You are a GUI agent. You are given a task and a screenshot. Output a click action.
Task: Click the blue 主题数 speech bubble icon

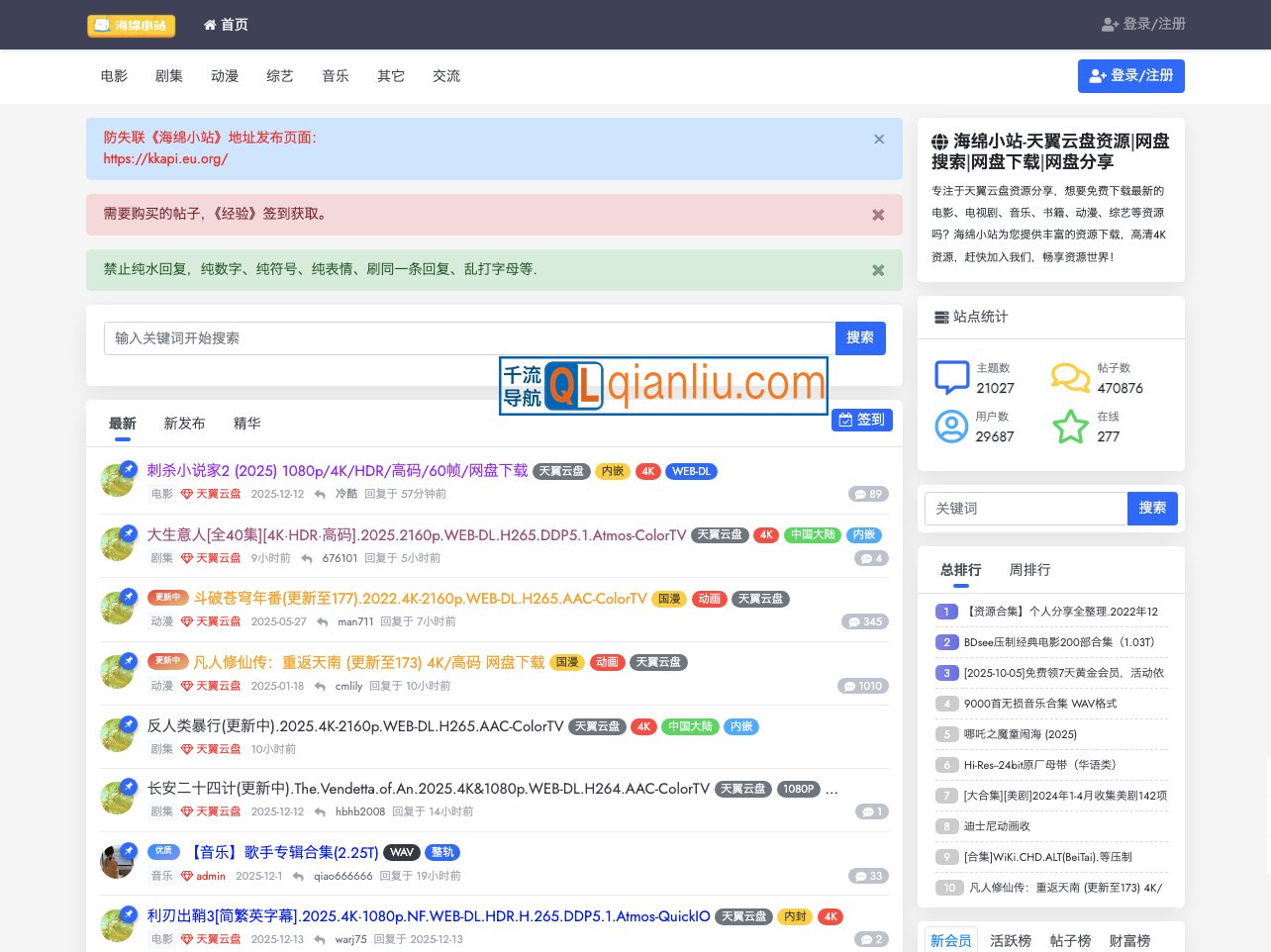pos(951,377)
